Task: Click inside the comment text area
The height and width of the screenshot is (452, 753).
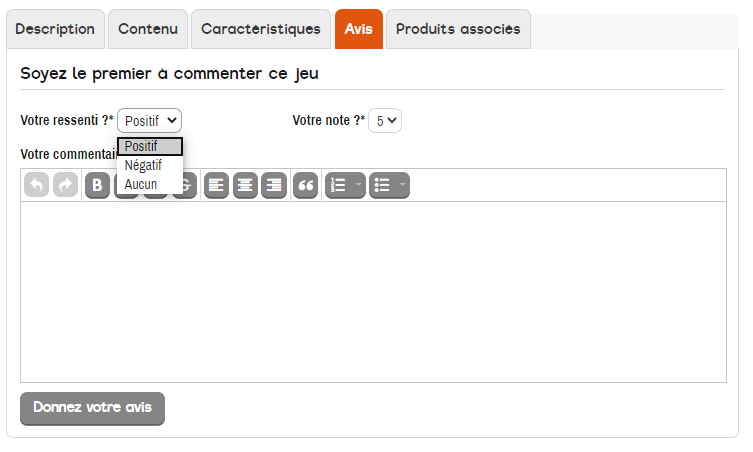Action: pyautogui.click(x=373, y=291)
